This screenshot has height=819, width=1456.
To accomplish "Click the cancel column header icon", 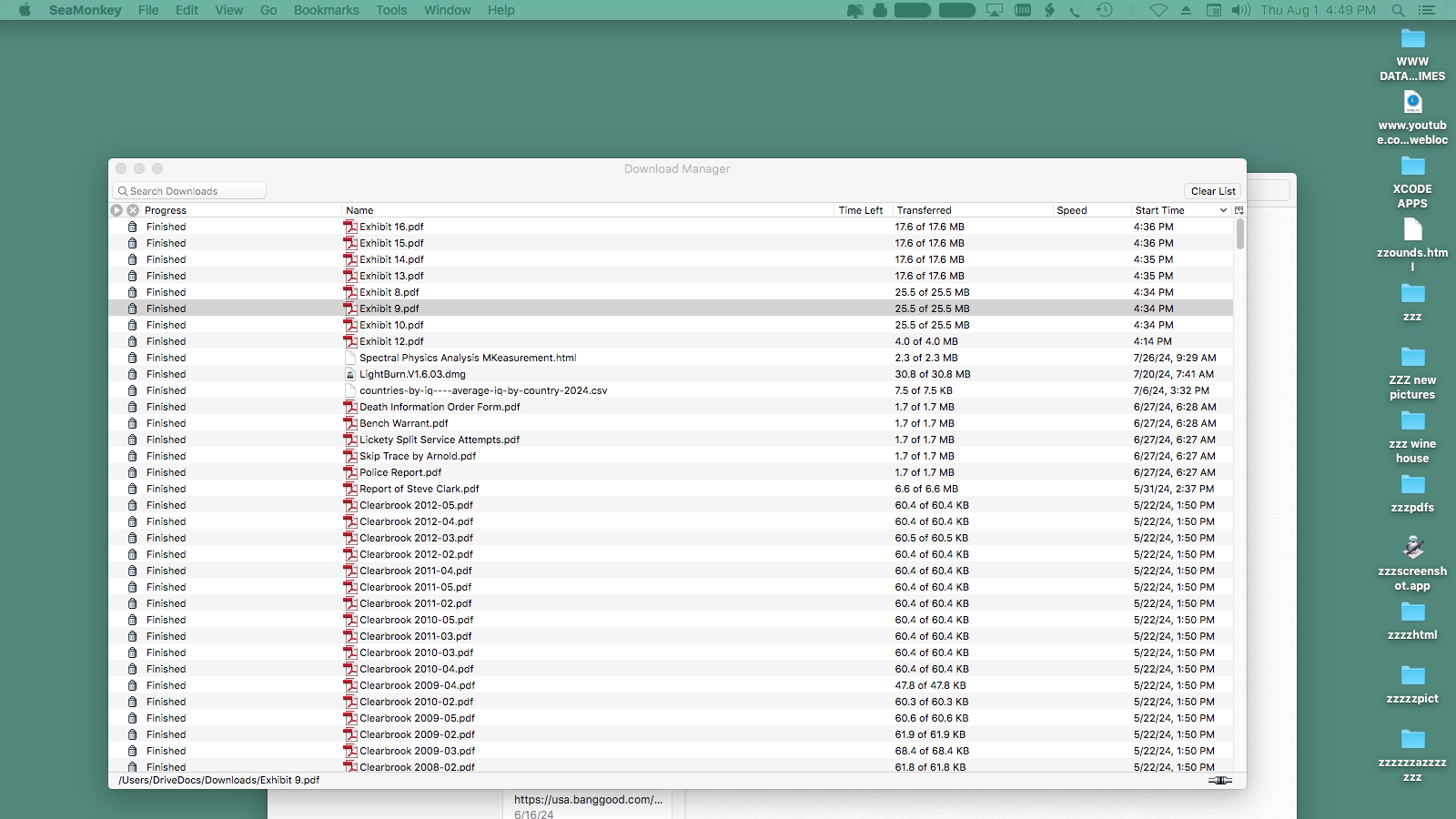I will click(133, 210).
